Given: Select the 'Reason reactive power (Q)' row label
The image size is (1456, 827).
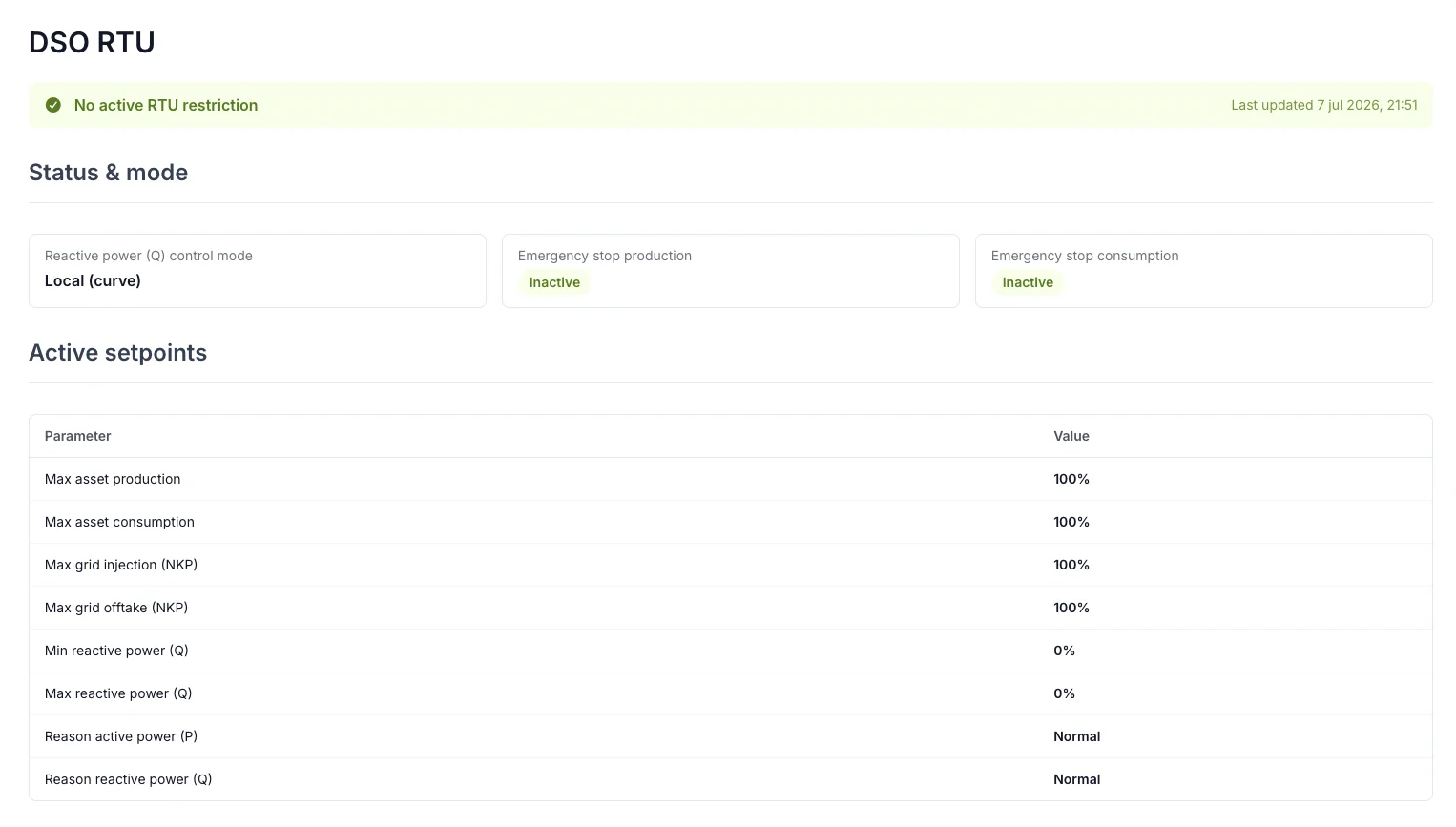Looking at the screenshot, I should (x=129, y=779).
